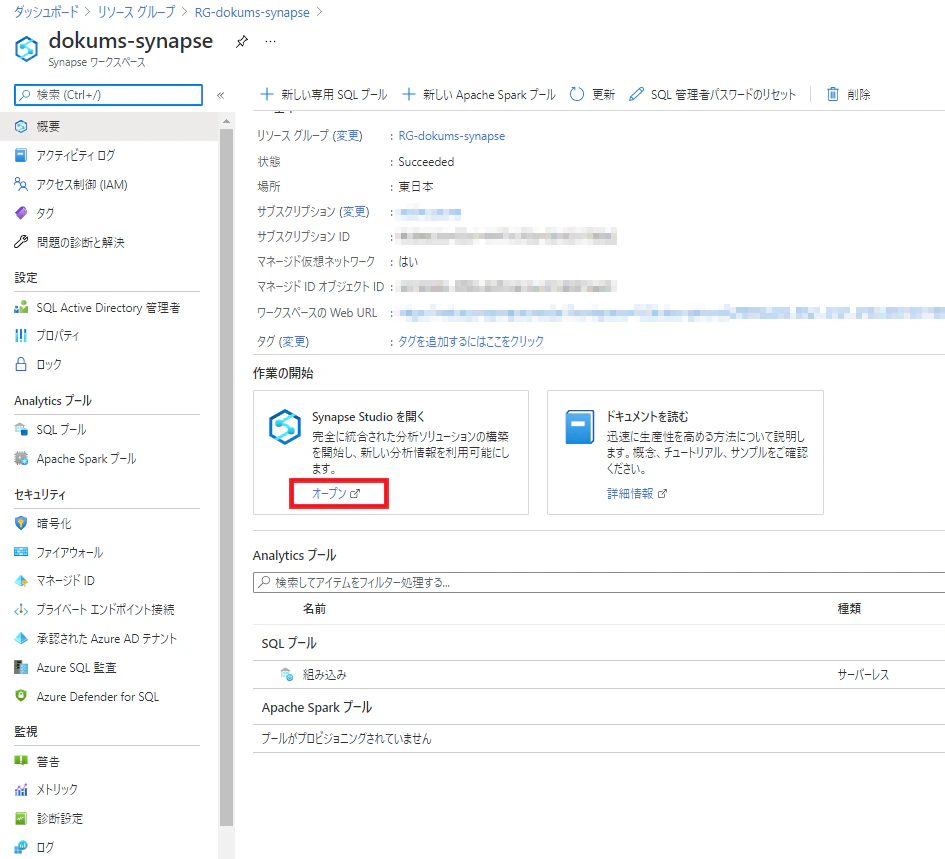Open the RG-dokums-synapse resource group link
945x859 pixels.
451,136
